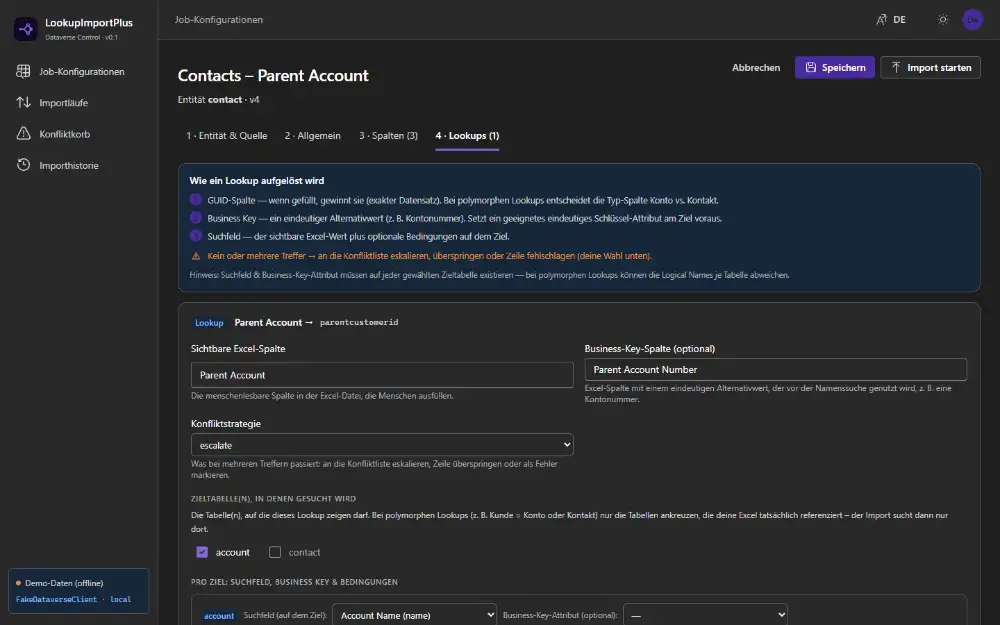Switch to the 1 · Entität & Quelle tab

click(226, 136)
